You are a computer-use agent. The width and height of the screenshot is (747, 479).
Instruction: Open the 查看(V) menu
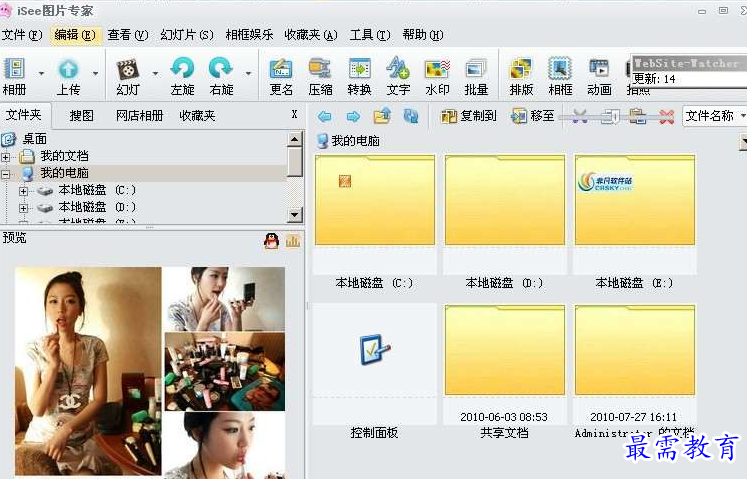128,35
